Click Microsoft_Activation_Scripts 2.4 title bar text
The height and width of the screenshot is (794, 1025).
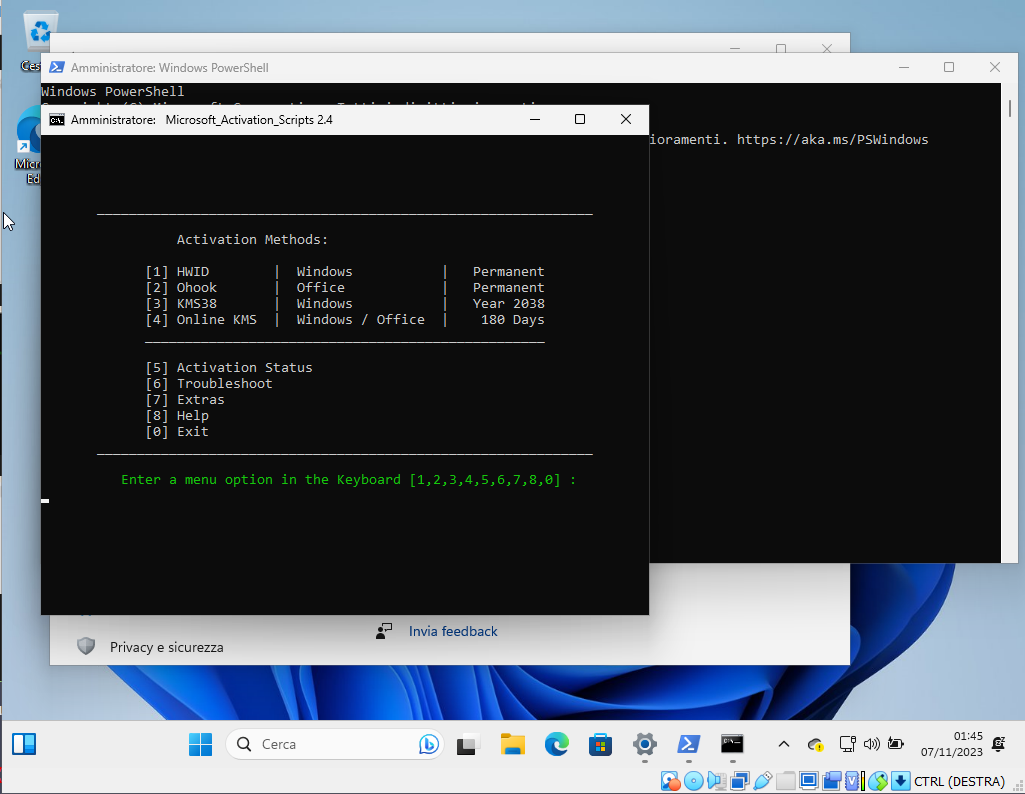249,120
